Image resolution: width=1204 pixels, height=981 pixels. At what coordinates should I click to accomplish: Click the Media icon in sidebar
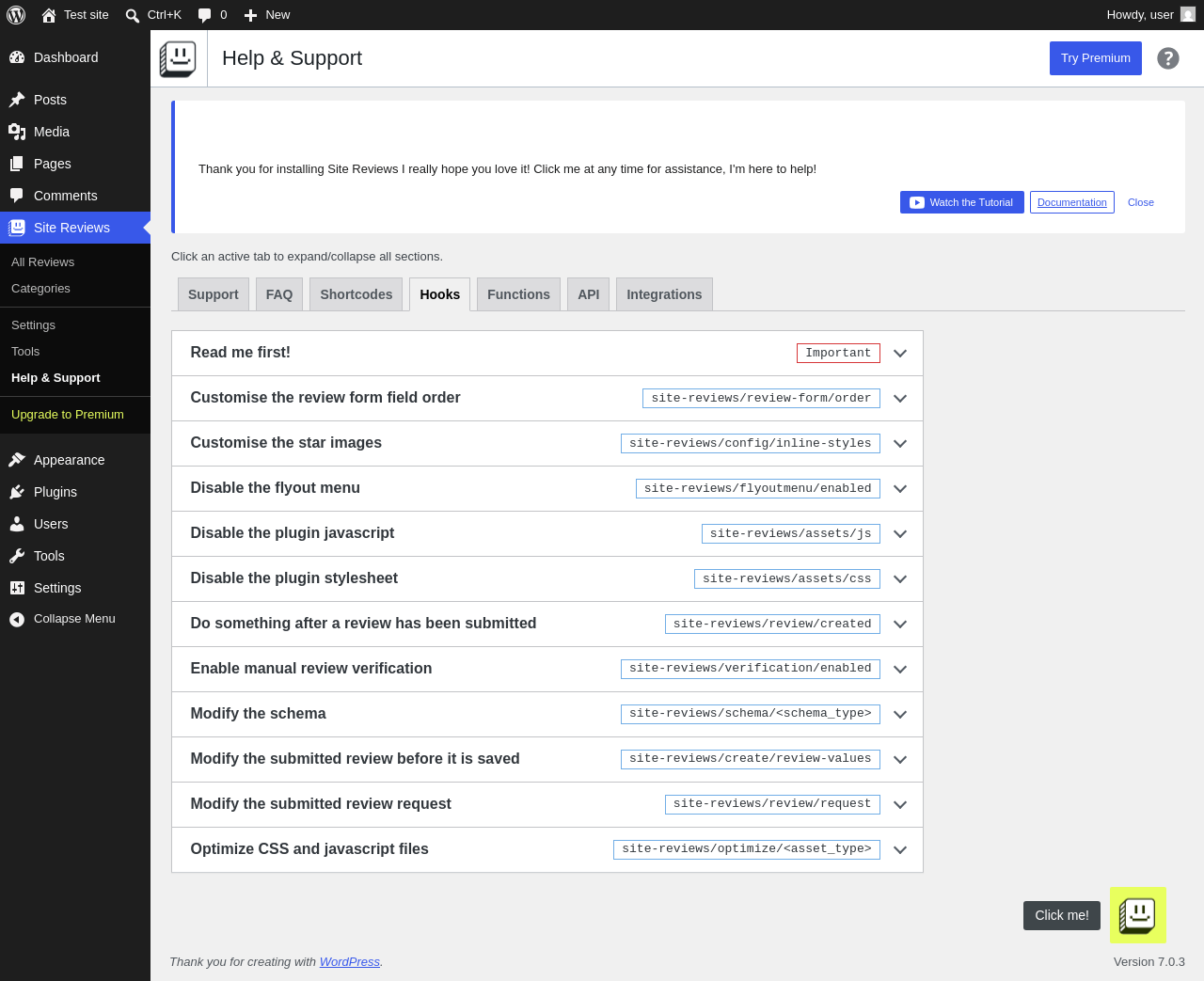click(x=17, y=132)
